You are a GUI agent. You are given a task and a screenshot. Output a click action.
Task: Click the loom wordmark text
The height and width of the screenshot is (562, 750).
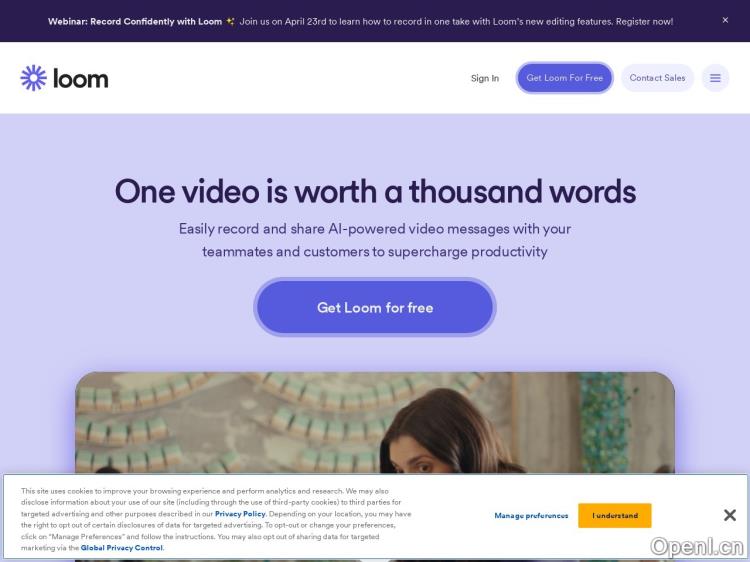point(80,78)
